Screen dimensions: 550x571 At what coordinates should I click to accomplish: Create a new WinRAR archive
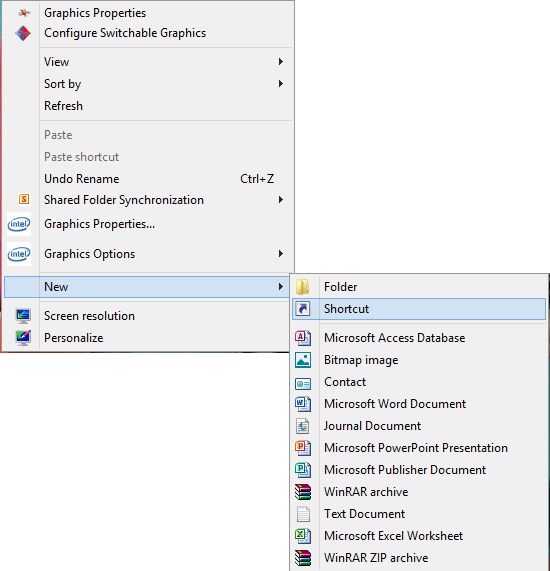click(x=419, y=492)
